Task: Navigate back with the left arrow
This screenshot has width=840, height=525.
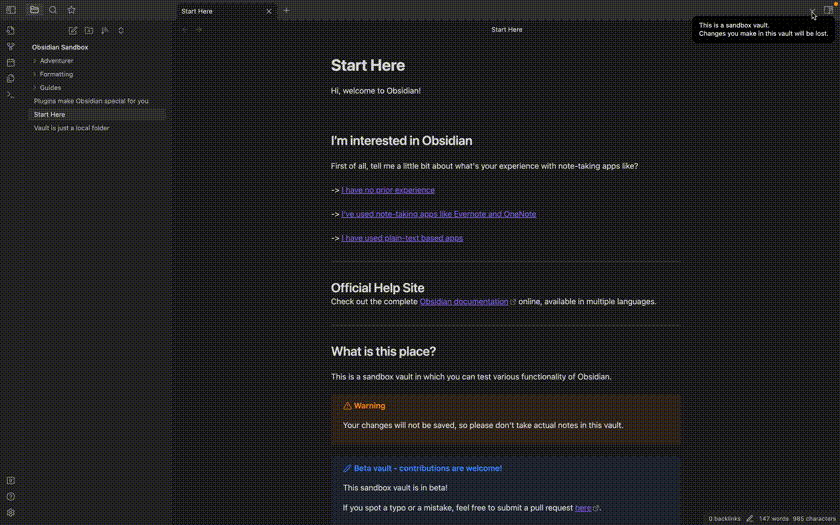Action: [x=185, y=29]
